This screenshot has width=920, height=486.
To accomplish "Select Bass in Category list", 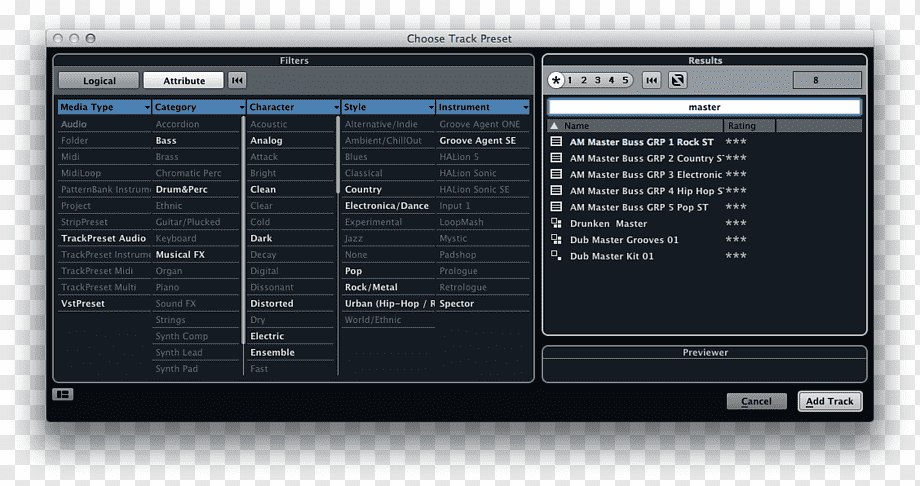I will (x=166, y=140).
